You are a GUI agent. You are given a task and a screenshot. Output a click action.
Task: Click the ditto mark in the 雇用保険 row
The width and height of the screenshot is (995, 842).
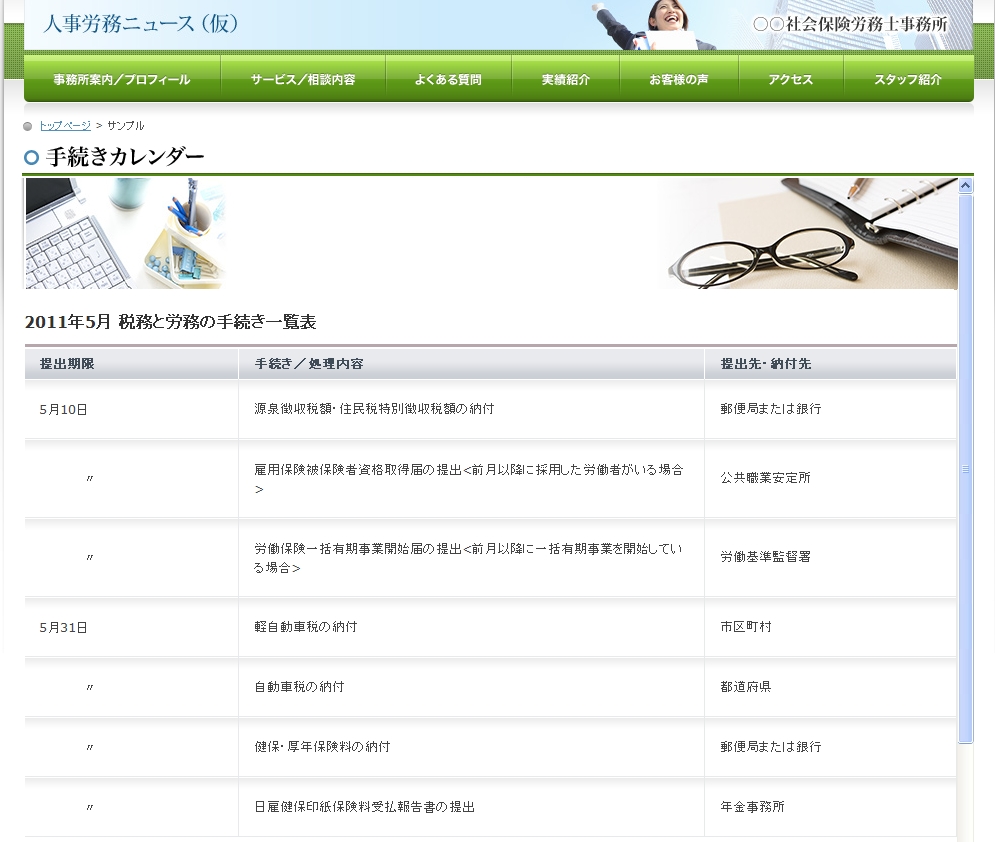tap(89, 478)
